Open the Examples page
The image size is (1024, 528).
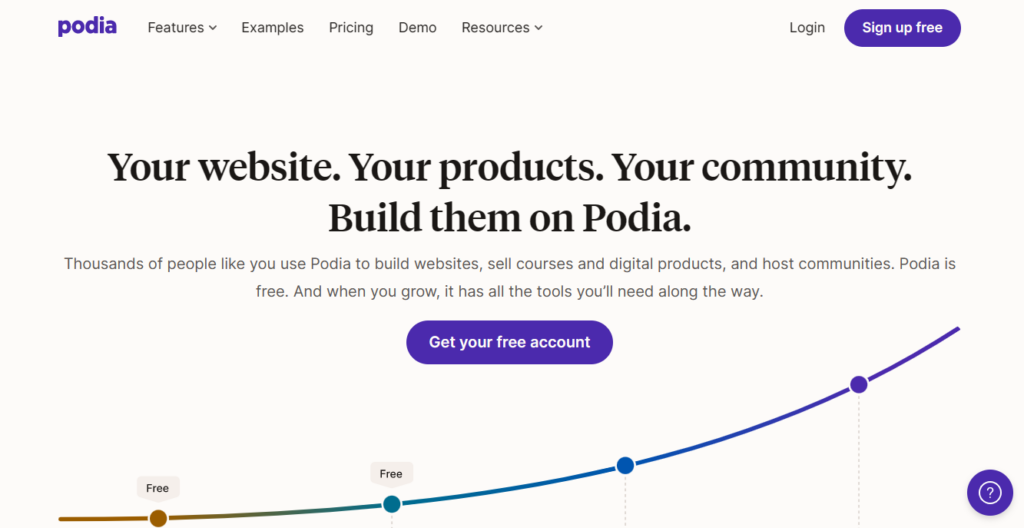click(x=272, y=27)
